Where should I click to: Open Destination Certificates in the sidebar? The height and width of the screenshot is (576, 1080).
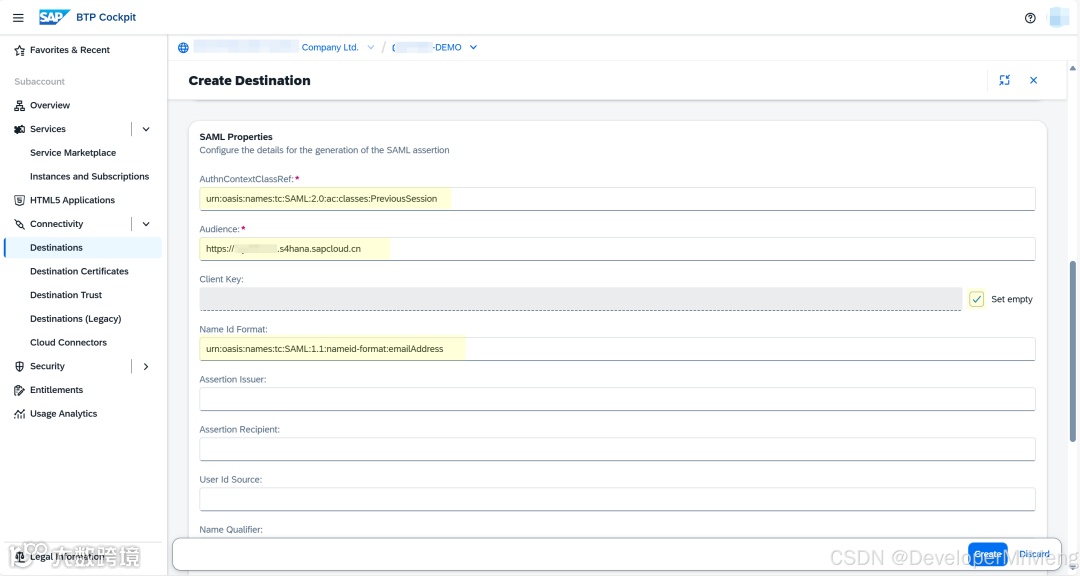tap(79, 271)
